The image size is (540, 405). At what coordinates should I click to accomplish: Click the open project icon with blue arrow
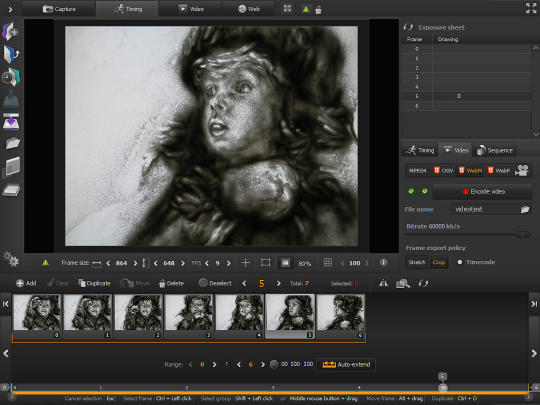tap(11, 54)
